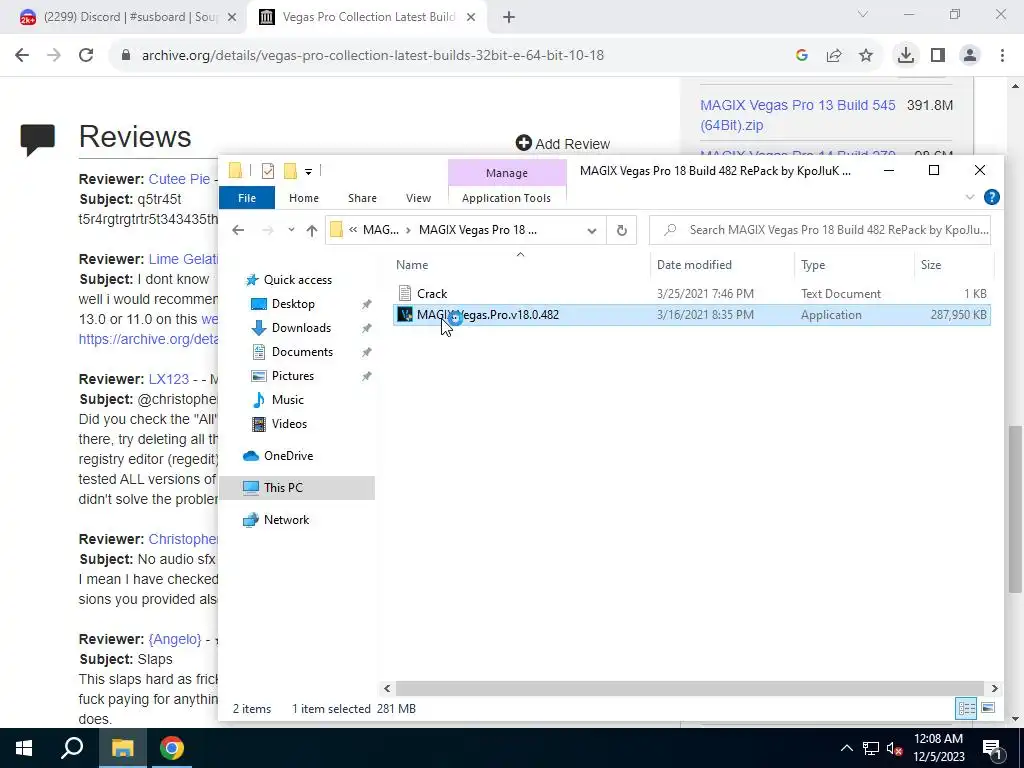Open Quick access star icon in sidebar
Screen dimensions: 1024x768
click(251, 280)
